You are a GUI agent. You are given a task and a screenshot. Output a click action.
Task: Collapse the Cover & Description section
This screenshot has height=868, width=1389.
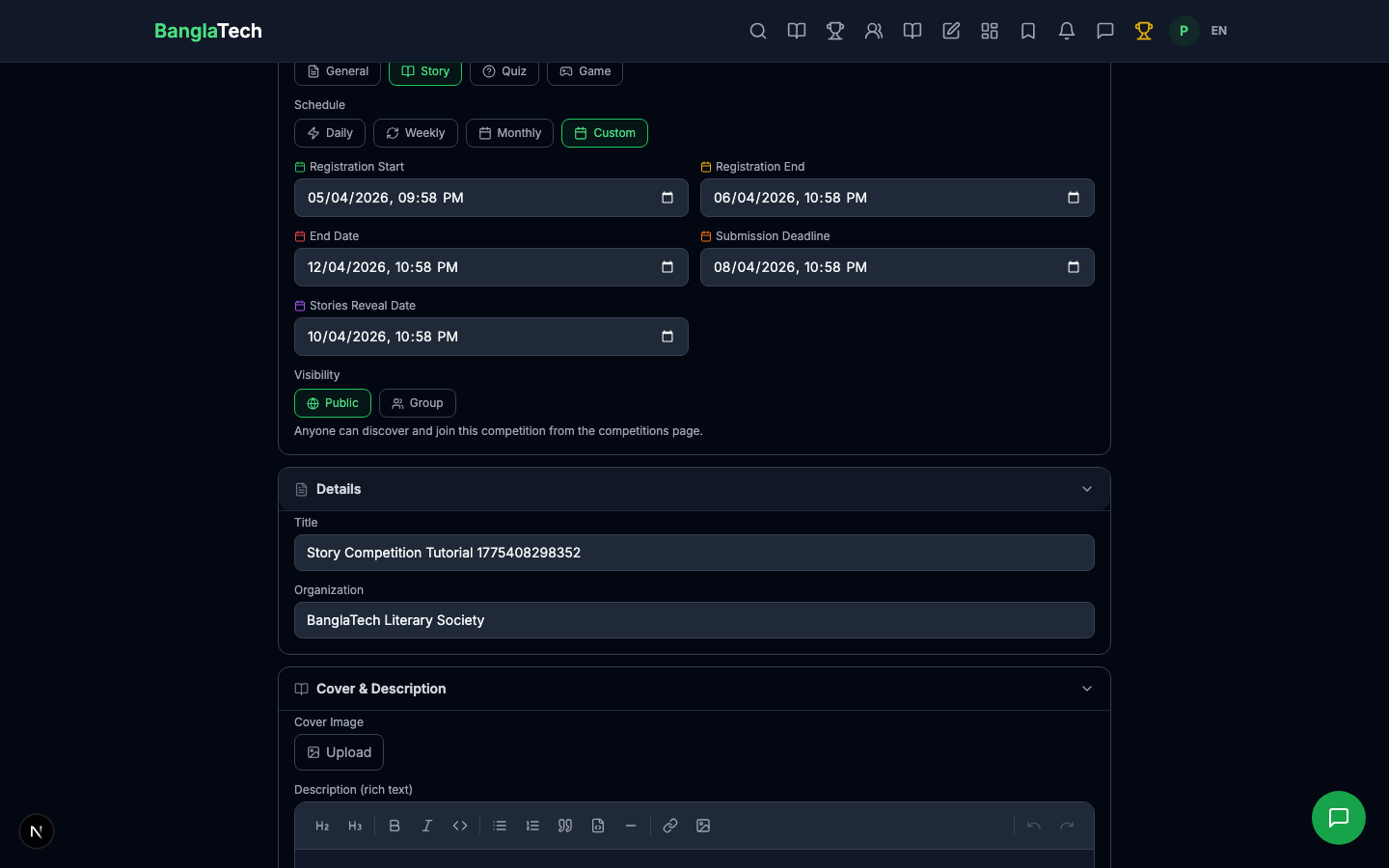pos(1087,689)
